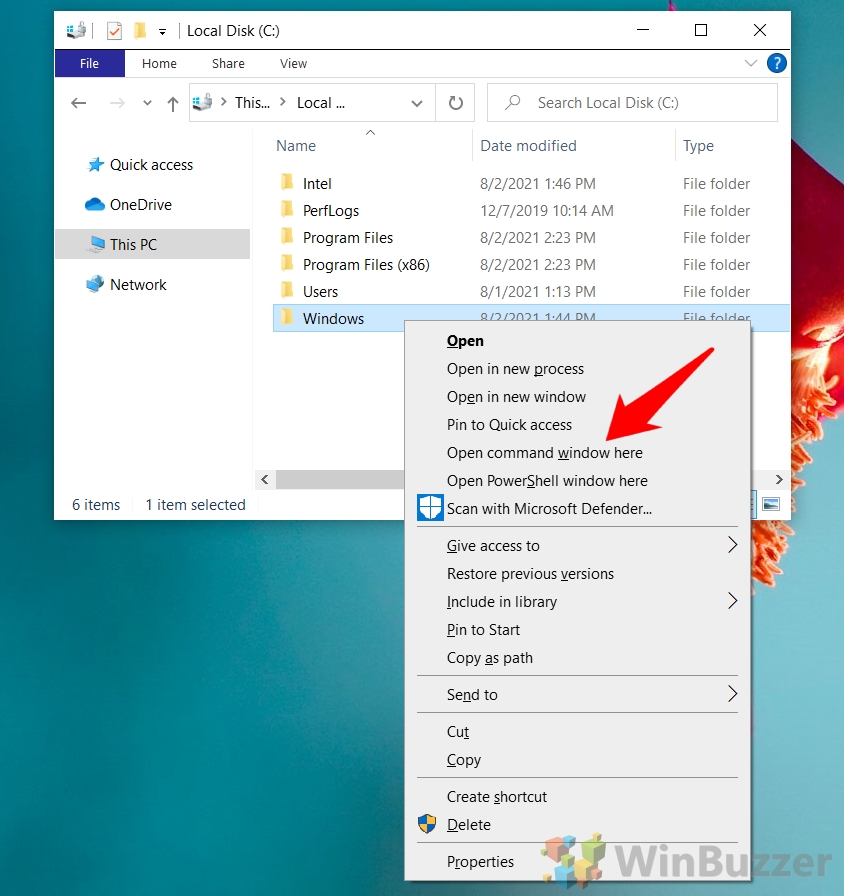The width and height of the screenshot is (844, 896).
Task: Open Quick access in the sidebar
Action: (150, 164)
